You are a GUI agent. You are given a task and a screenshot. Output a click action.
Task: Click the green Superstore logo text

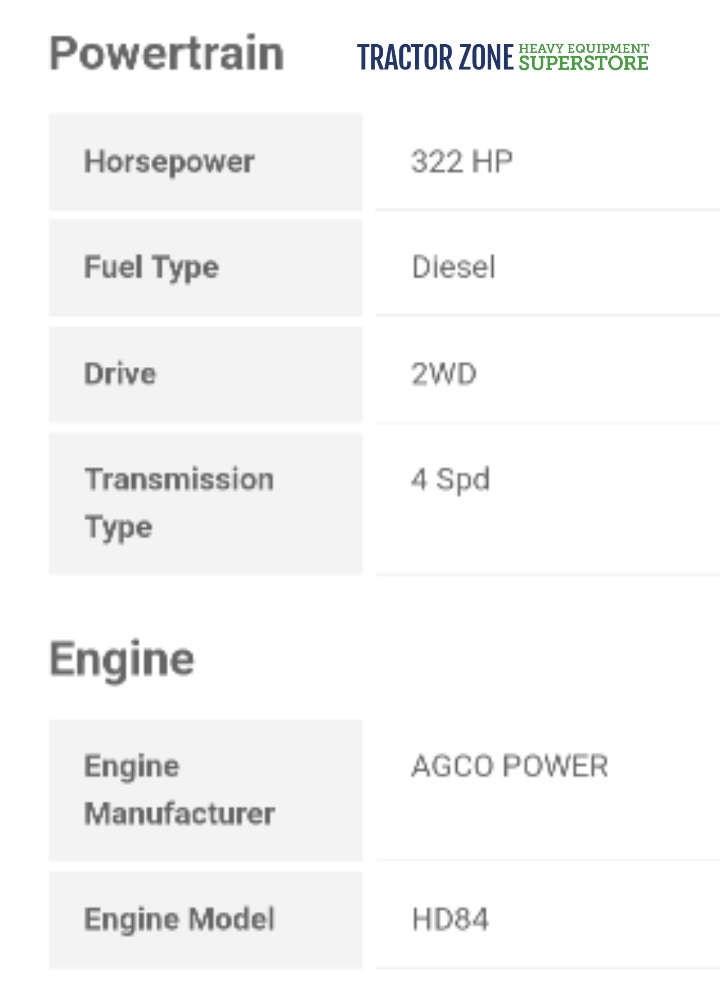(584, 63)
